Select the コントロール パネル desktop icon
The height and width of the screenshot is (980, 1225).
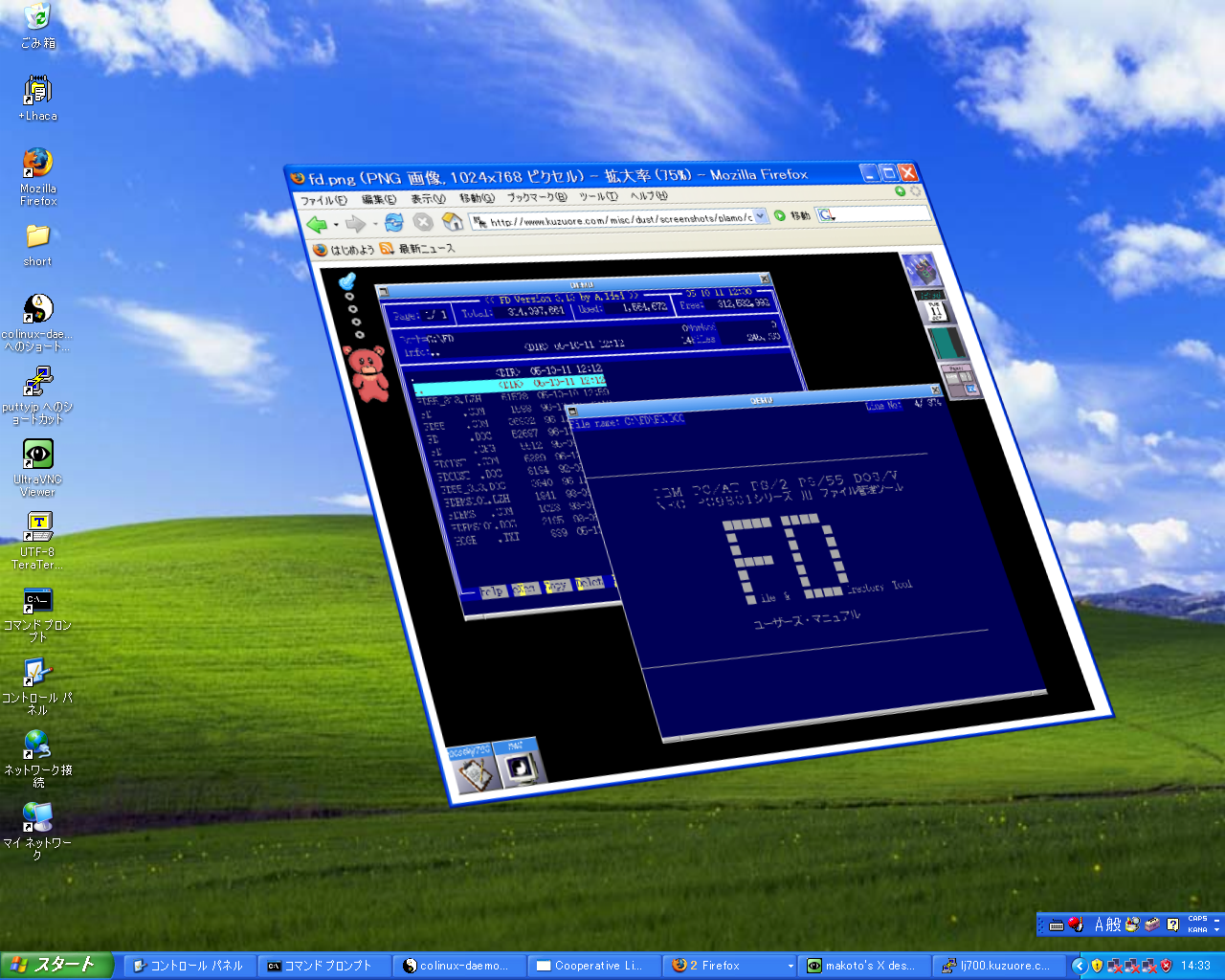click(x=37, y=687)
